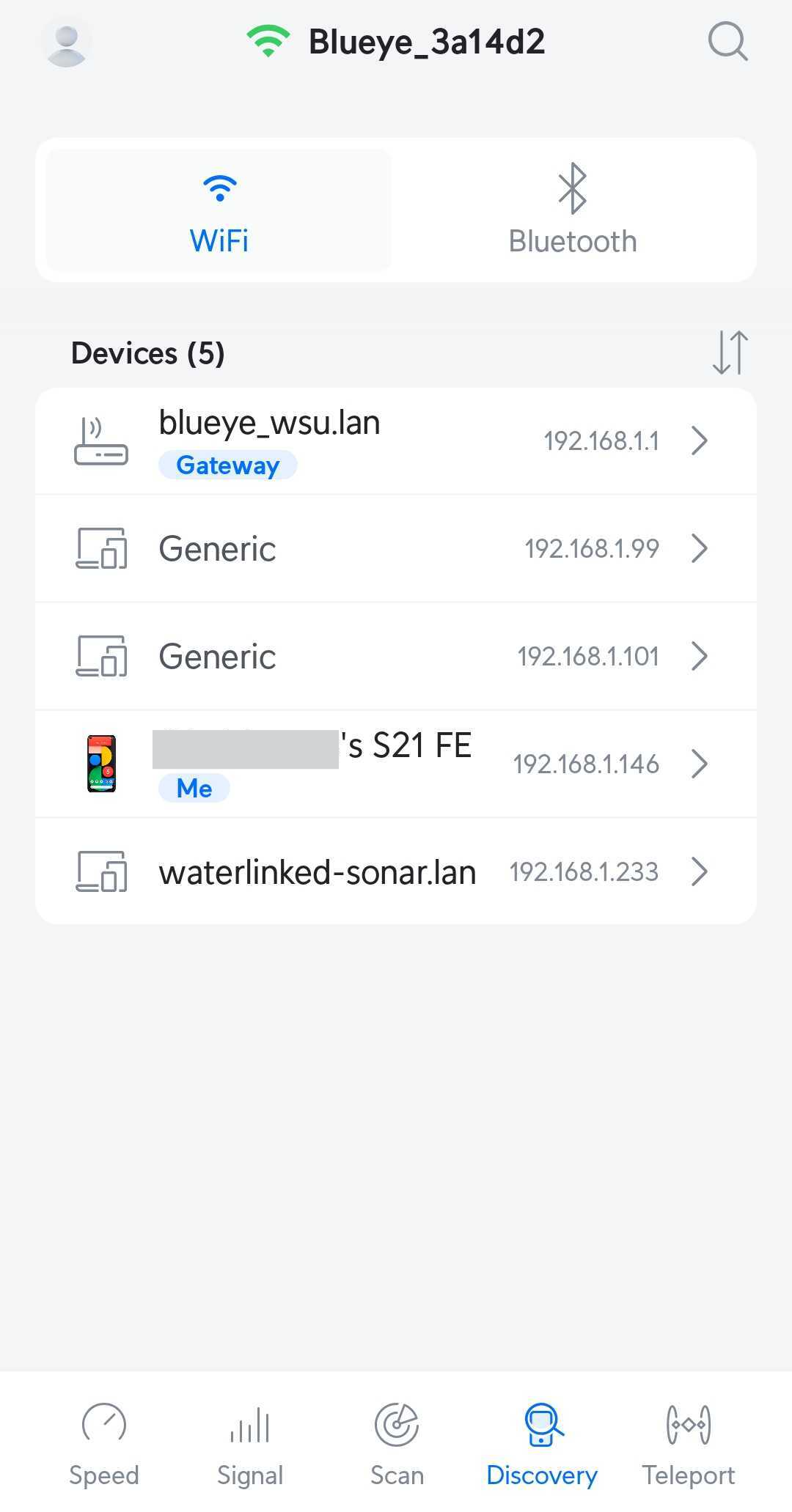
Task: Expand the 192.168.1.101 Generic device chevron
Action: pos(700,656)
